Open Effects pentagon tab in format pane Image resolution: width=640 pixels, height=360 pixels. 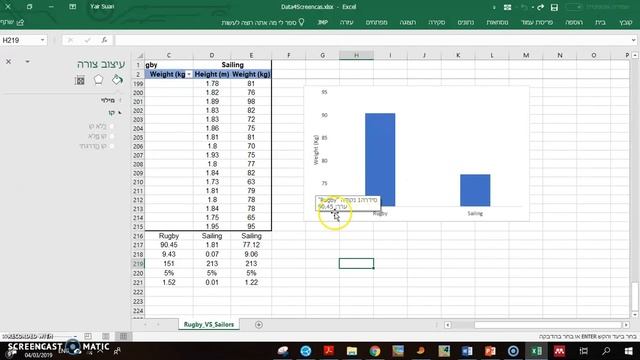[98, 80]
